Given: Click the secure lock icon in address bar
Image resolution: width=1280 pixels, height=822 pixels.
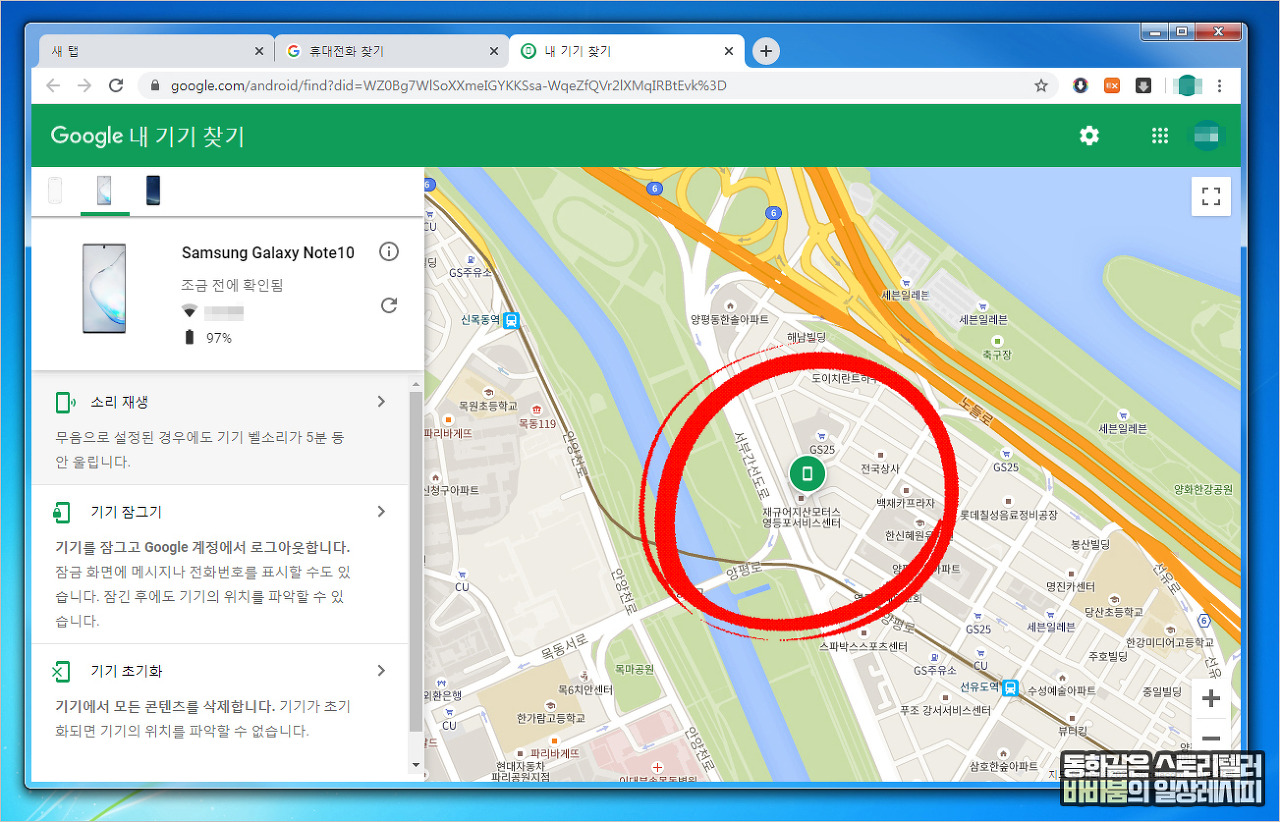Looking at the screenshot, I should pyautogui.click(x=154, y=86).
